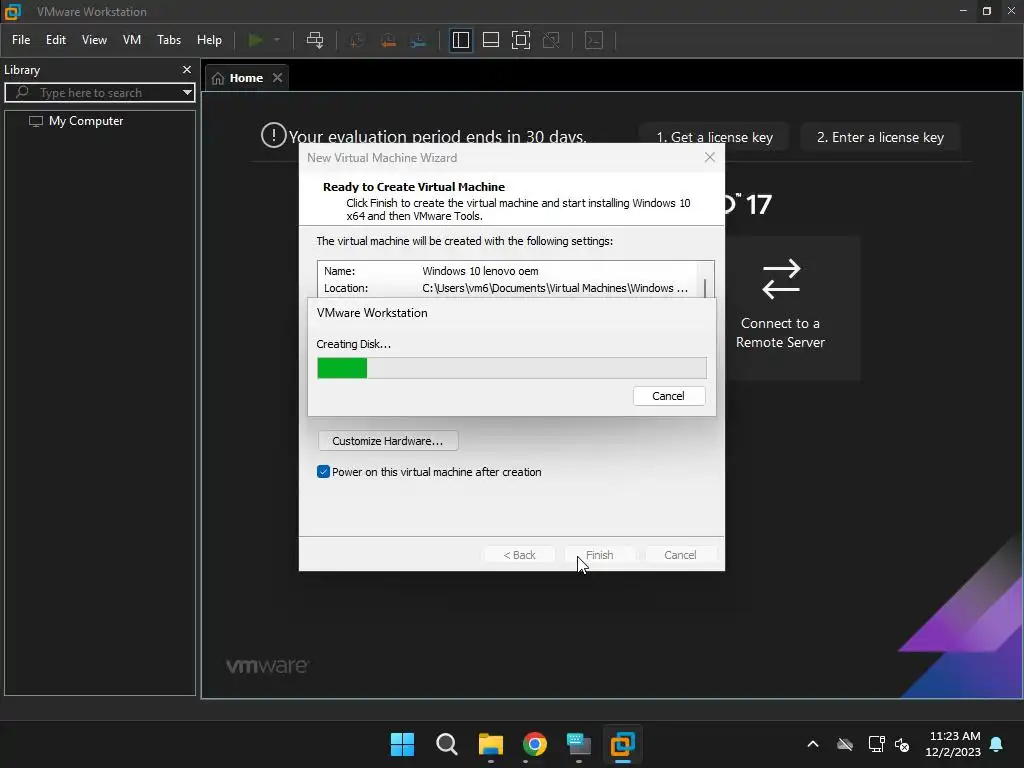Close the Library panel

[x=187, y=69]
